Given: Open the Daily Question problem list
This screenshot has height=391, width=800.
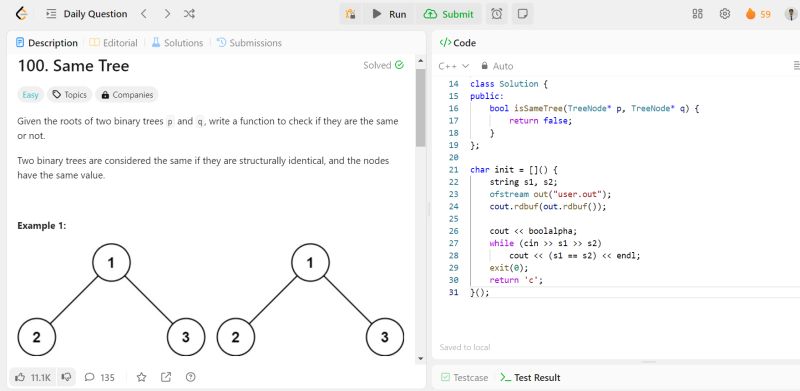Looking at the screenshot, I should [x=87, y=14].
